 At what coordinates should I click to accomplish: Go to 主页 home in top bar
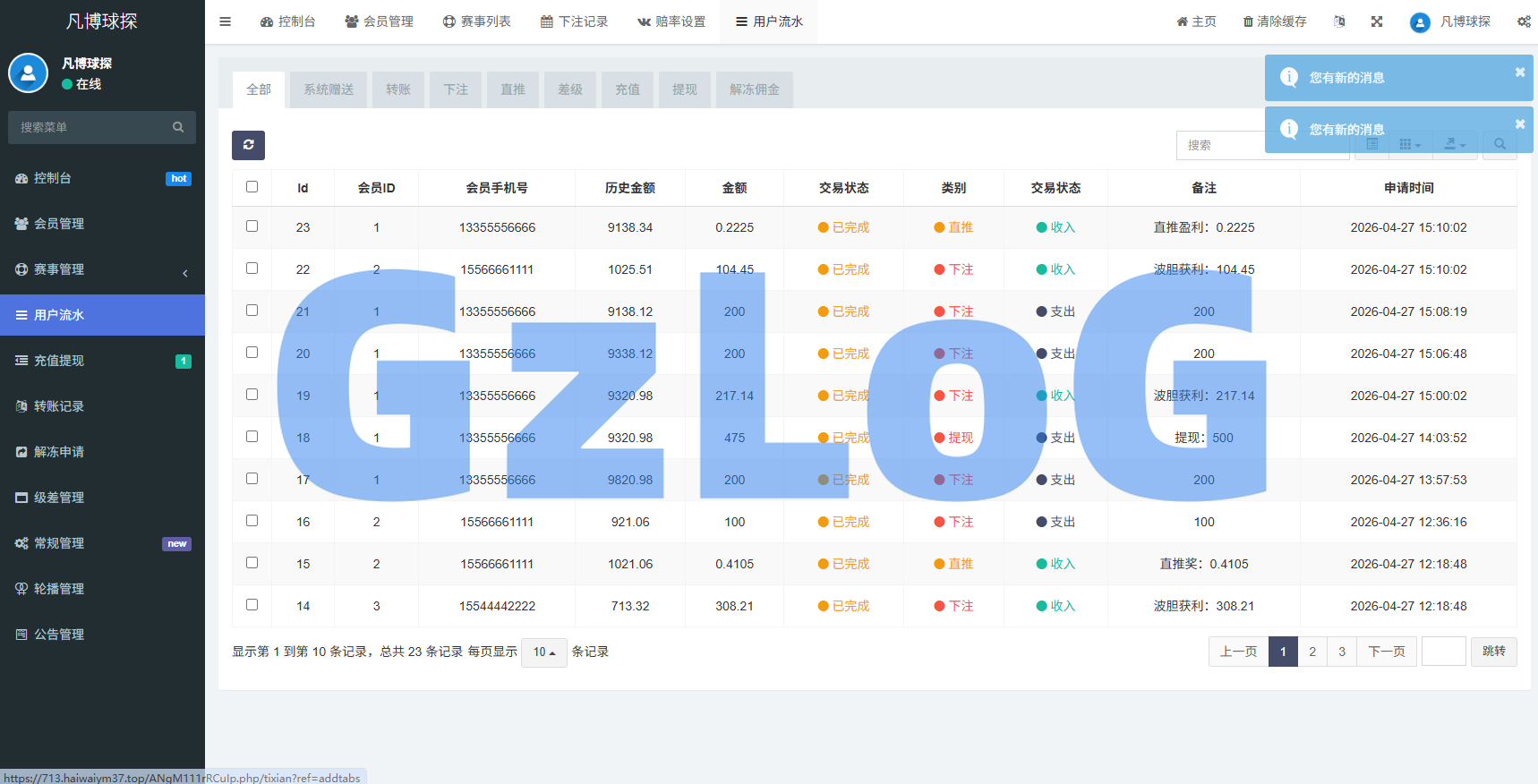pyautogui.click(x=1196, y=21)
